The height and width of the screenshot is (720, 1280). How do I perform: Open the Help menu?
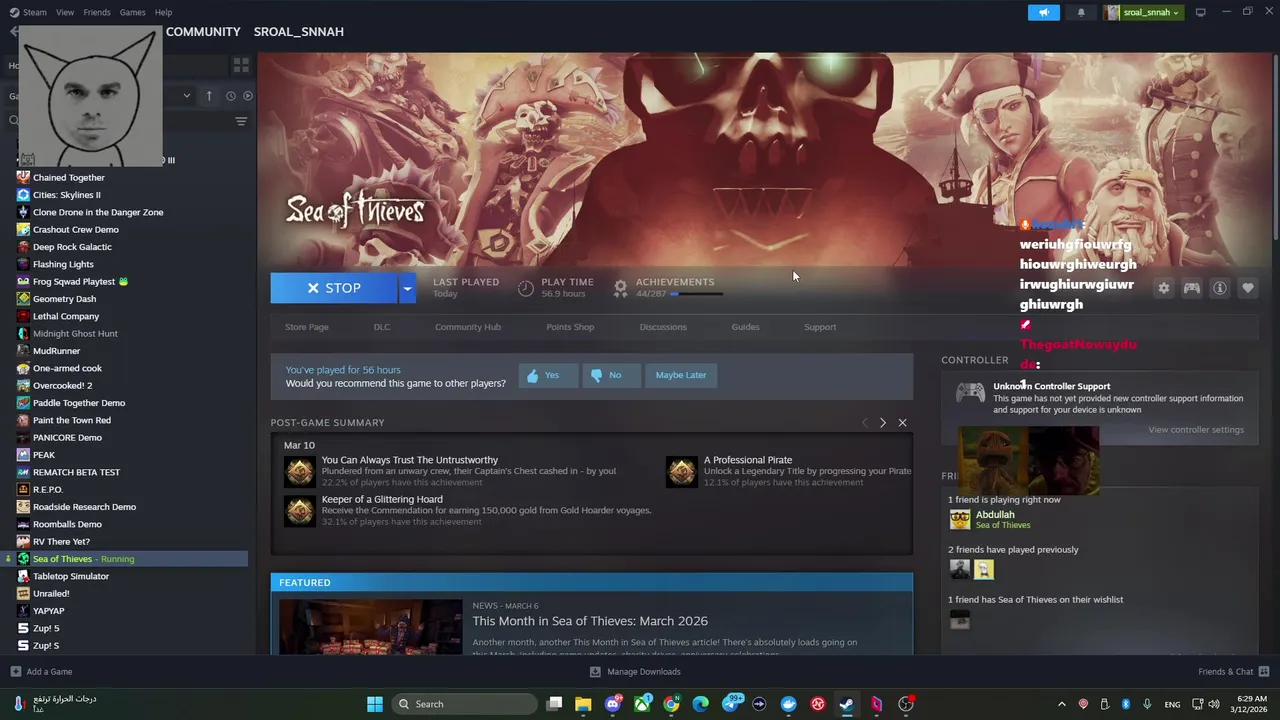[163, 12]
